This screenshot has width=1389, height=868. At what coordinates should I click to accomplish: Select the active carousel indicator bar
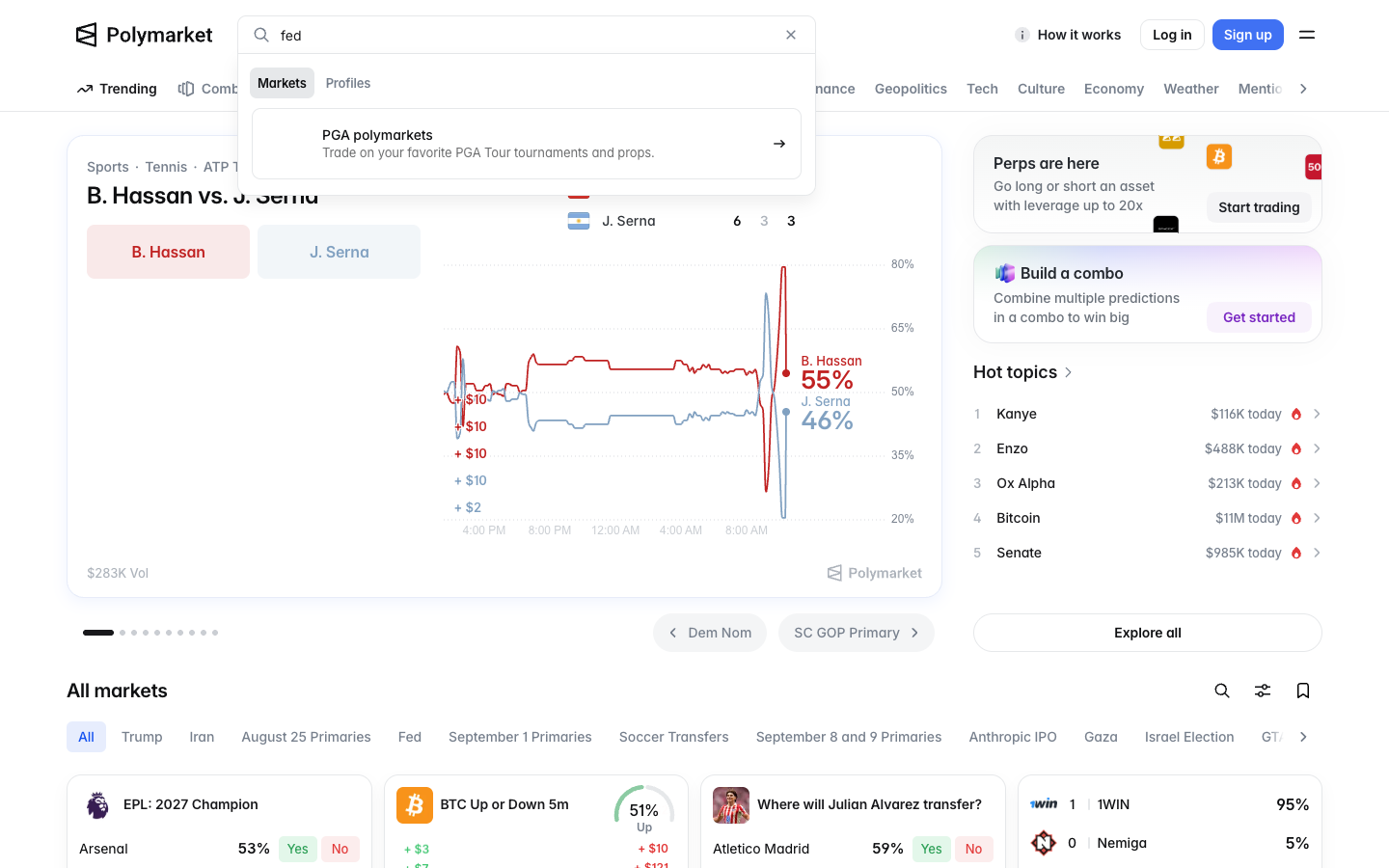point(98,633)
